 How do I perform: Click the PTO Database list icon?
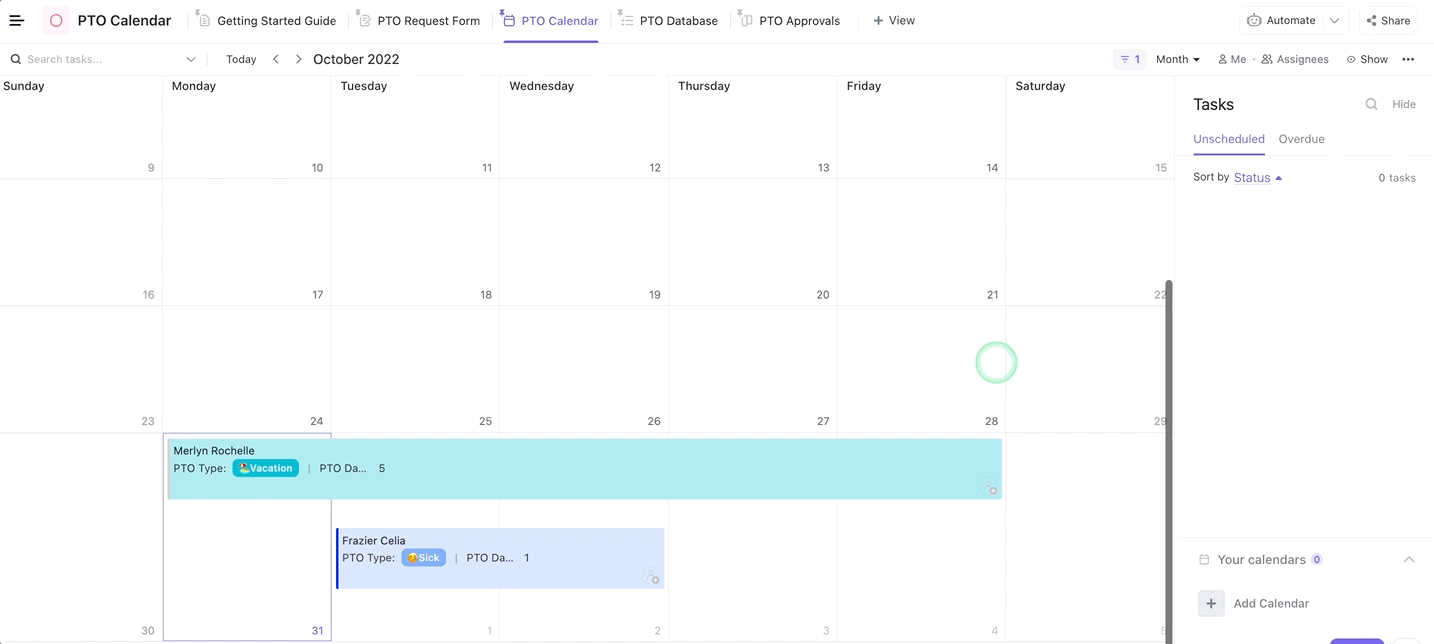click(x=625, y=19)
